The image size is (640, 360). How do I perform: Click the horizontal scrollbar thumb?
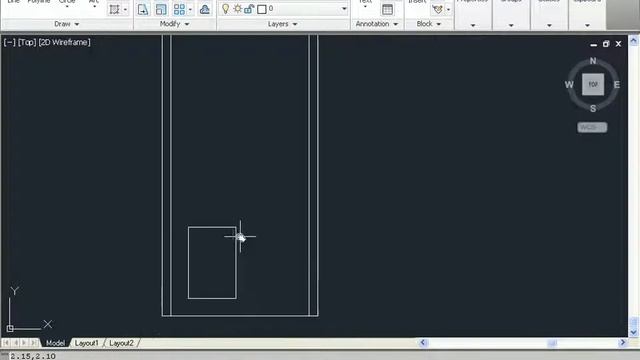(552, 343)
